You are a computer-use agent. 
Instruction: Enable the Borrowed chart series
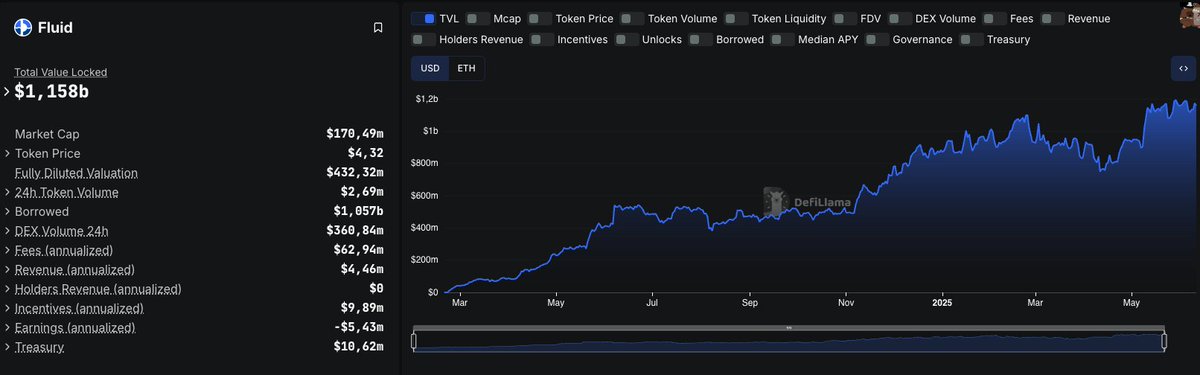point(701,39)
